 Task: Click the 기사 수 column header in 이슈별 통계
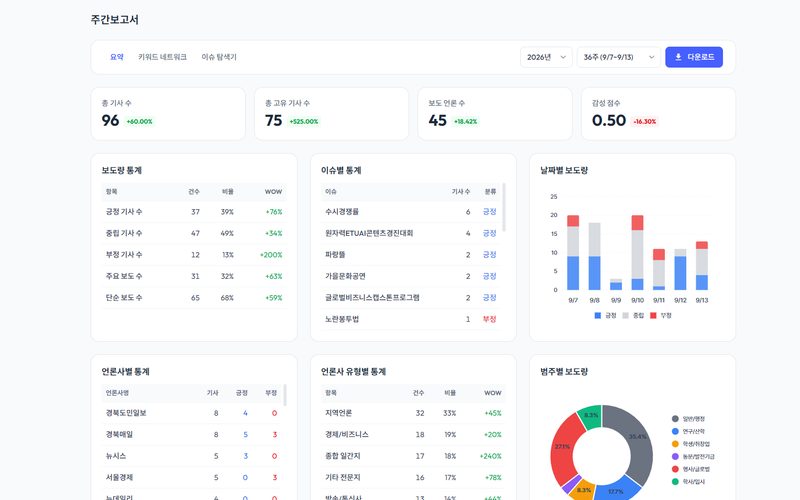pos(461,192)
